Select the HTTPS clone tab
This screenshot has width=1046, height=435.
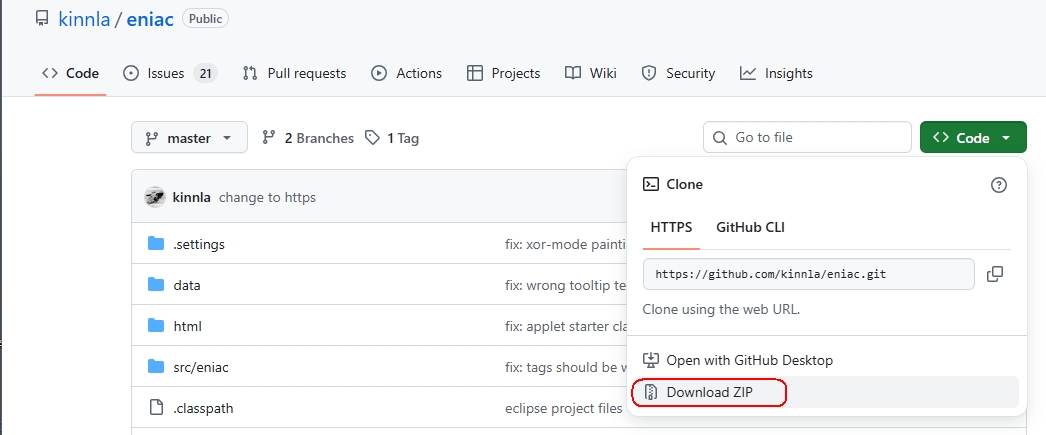click(x=671, y=227)
